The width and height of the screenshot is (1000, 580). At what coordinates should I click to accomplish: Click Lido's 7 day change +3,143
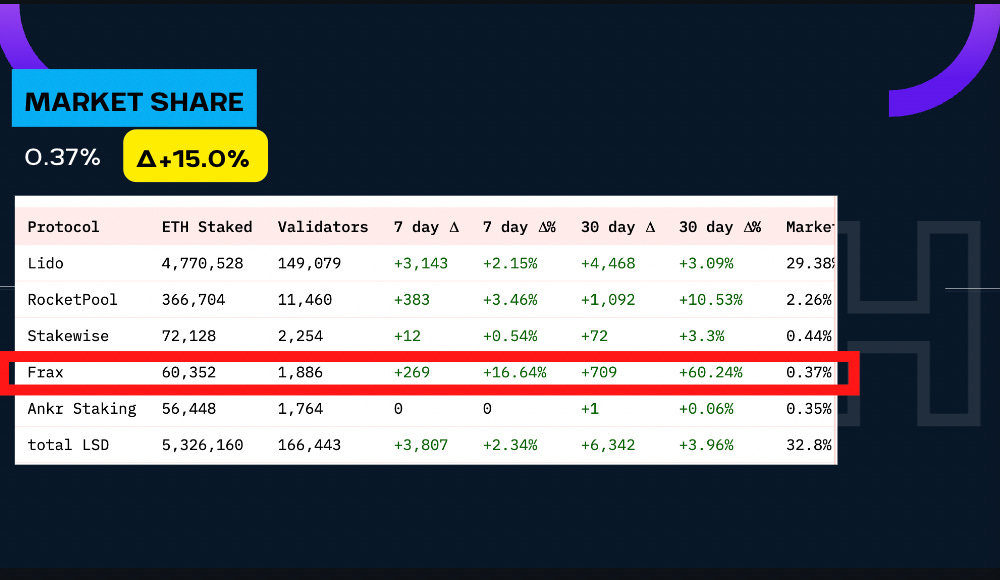click(421, 264)
